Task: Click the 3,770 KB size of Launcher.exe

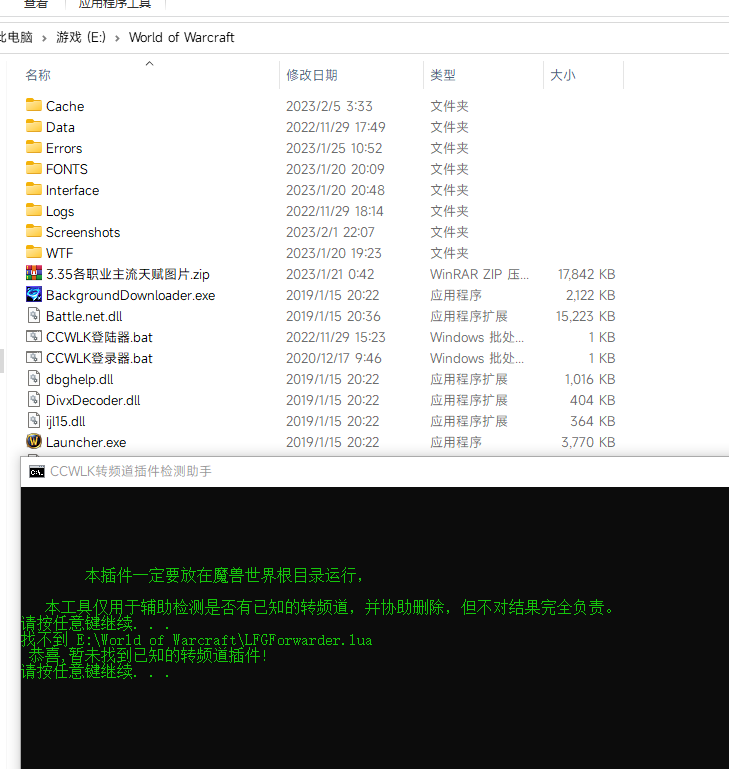Action: [x=588, y=442]
